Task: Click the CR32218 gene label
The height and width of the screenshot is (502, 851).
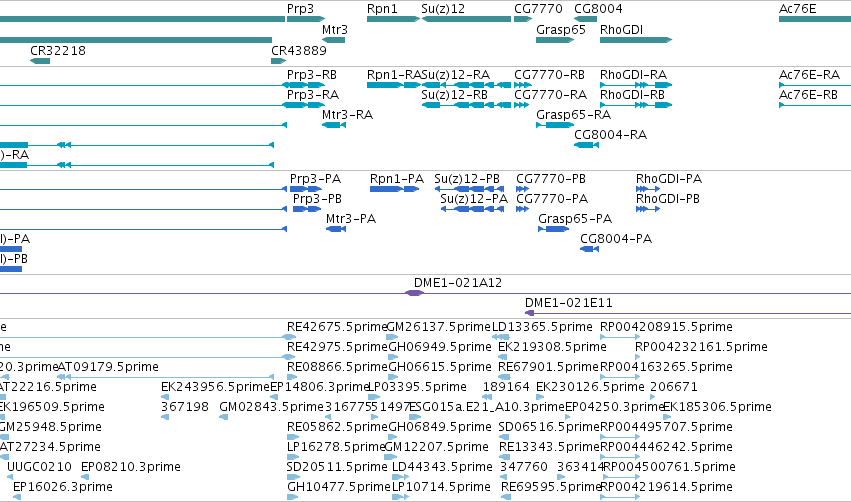Action: point(58,50)
